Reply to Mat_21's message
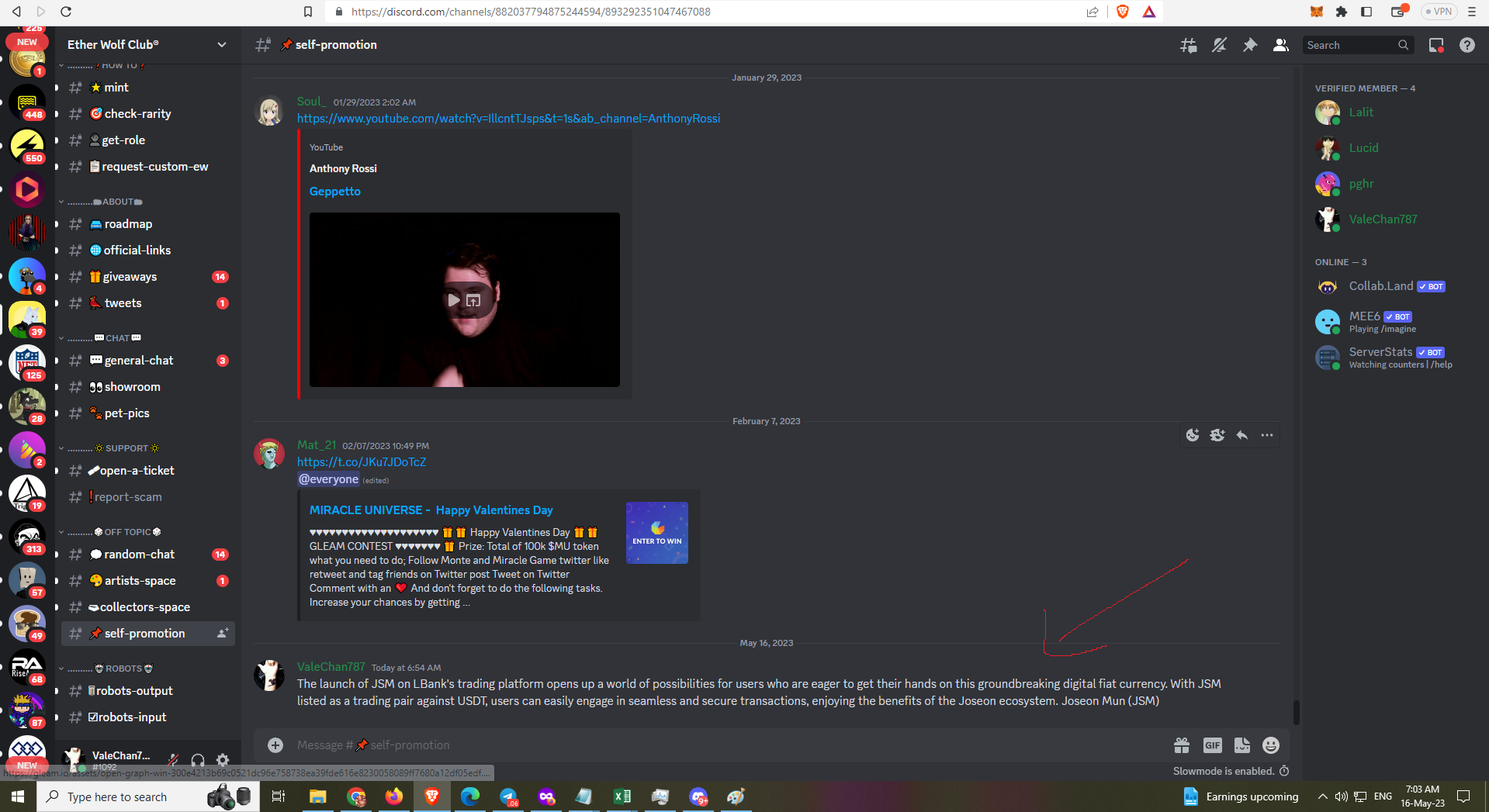The height and width of the screenshot is (812, 1489). point(1242,435)
